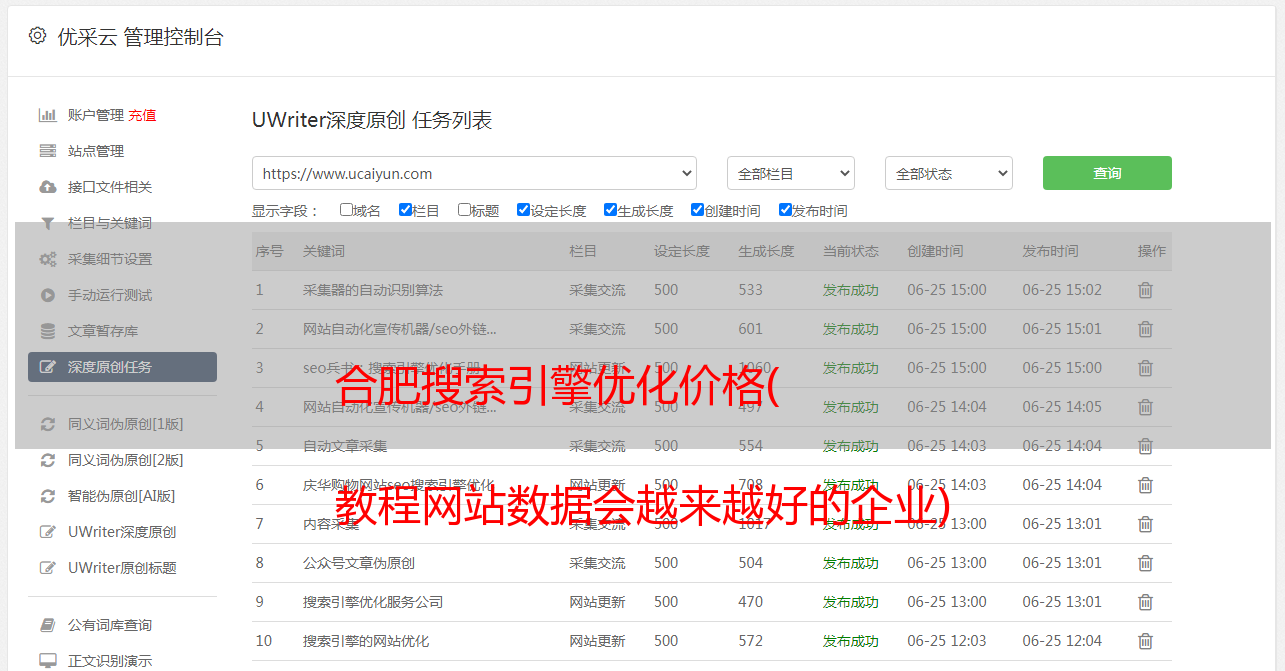The image size is (1285, 671).
Task: Click publish time 06-25 15:02 in row 1
Action: (1062, 290)
